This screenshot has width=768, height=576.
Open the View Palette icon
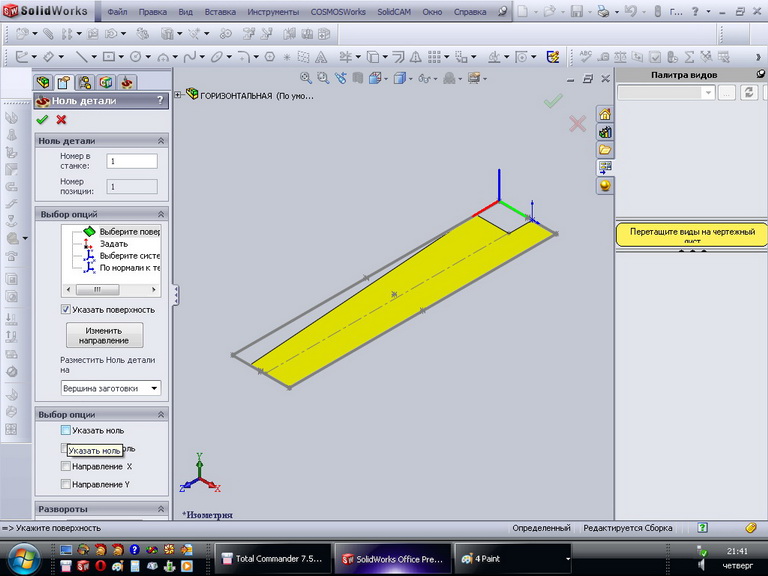(605, 168)
